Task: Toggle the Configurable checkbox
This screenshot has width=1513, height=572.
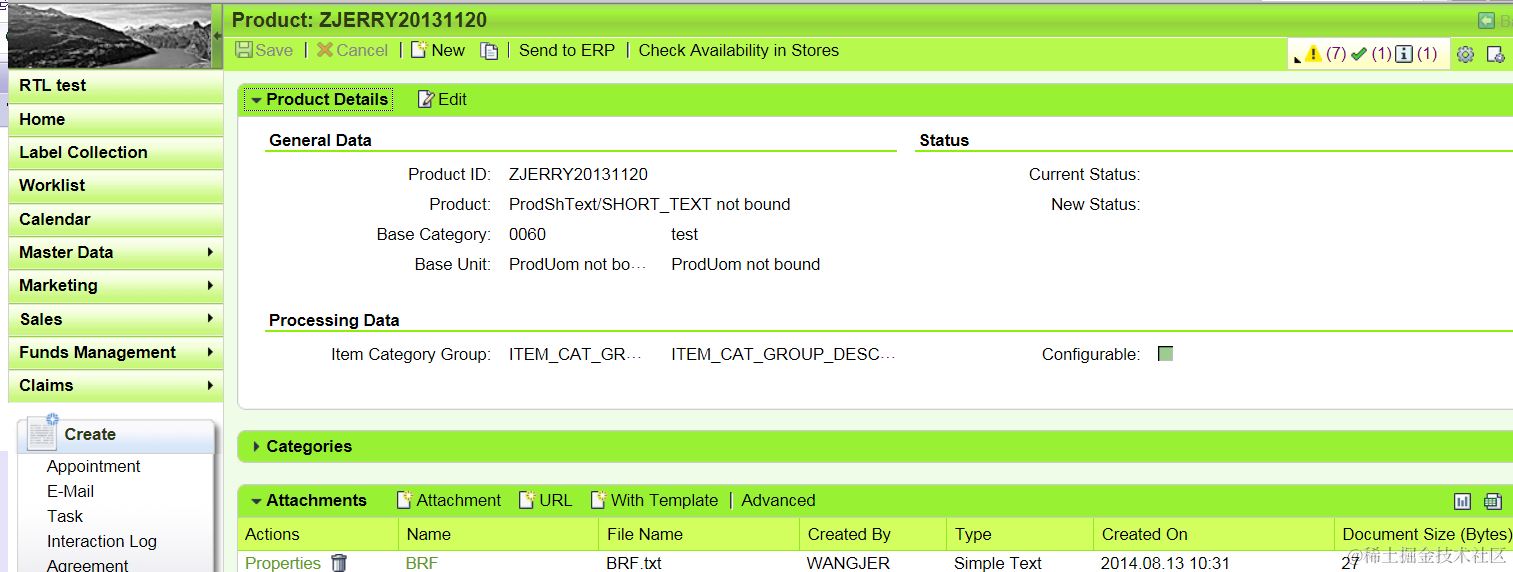Action: [1165, 354]
